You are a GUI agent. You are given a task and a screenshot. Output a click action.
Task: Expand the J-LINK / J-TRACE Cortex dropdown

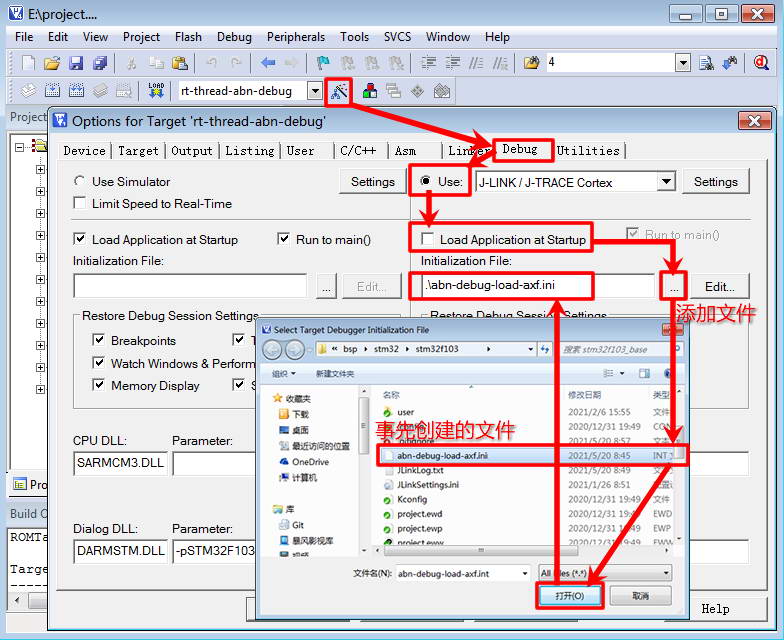coord(666,182)
